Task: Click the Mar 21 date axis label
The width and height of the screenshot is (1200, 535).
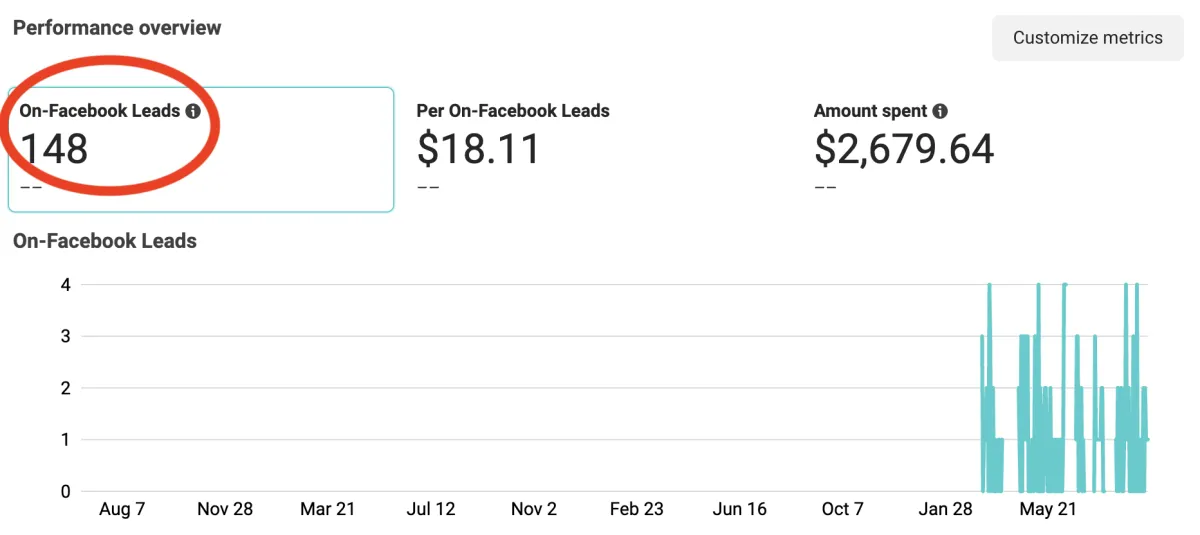Action: coord(328,509)
